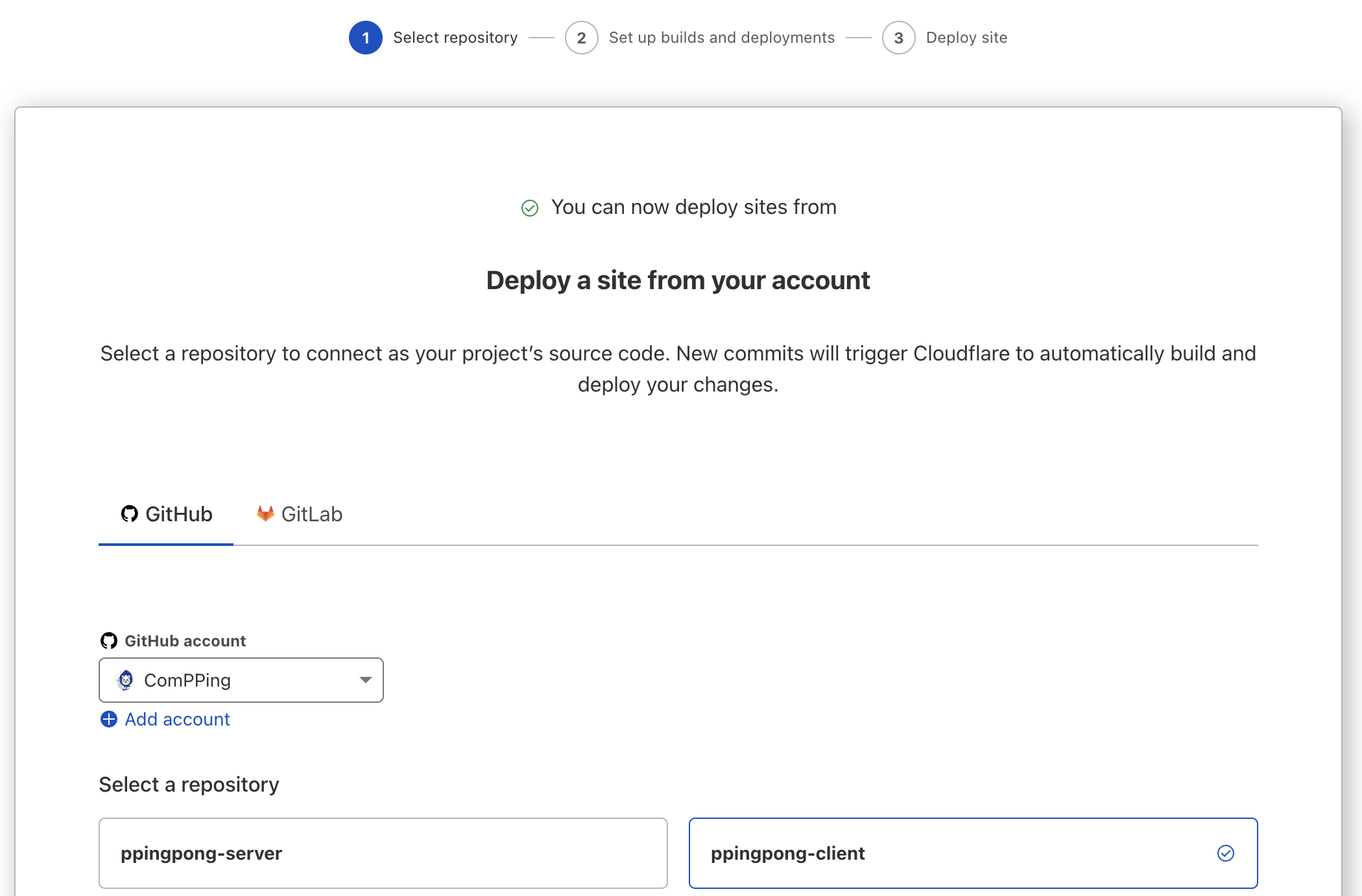Switch to the GitHub tab
This screenshot has width=1362, height=896.
tap(167, 515)
